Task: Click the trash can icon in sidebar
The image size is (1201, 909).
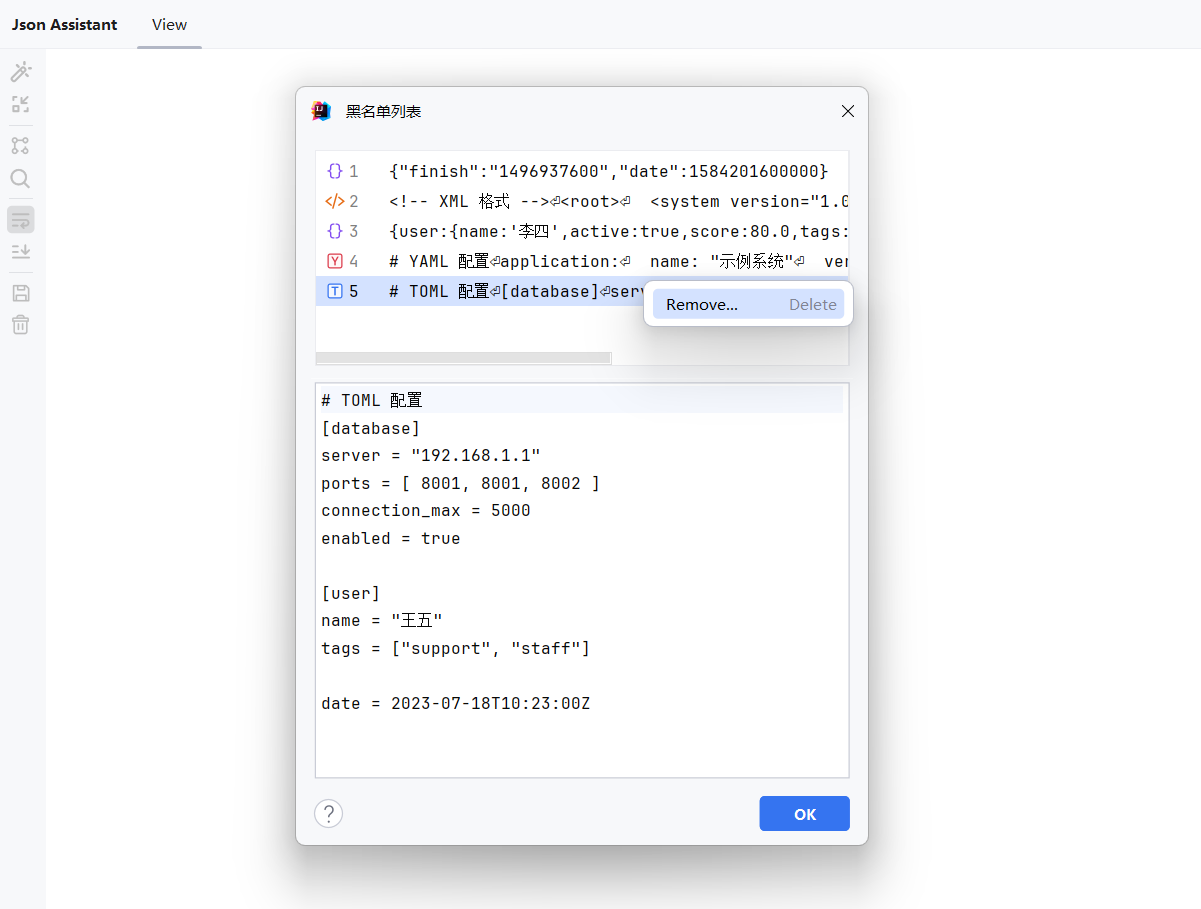Action: pos(20,325)
